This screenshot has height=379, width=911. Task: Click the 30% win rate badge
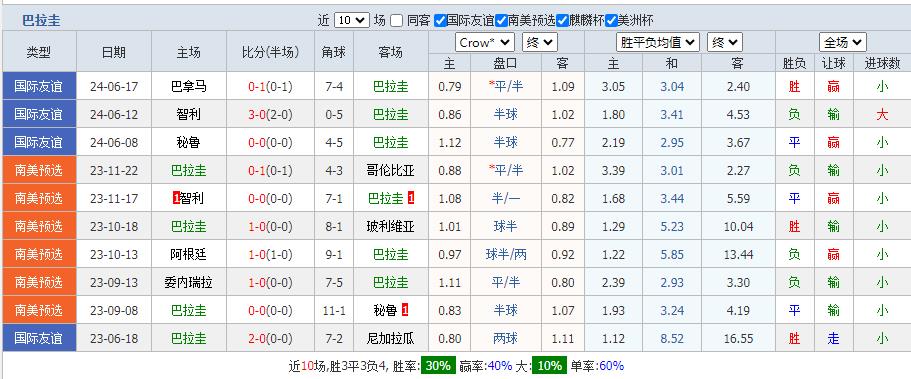(x=438, y=366)
